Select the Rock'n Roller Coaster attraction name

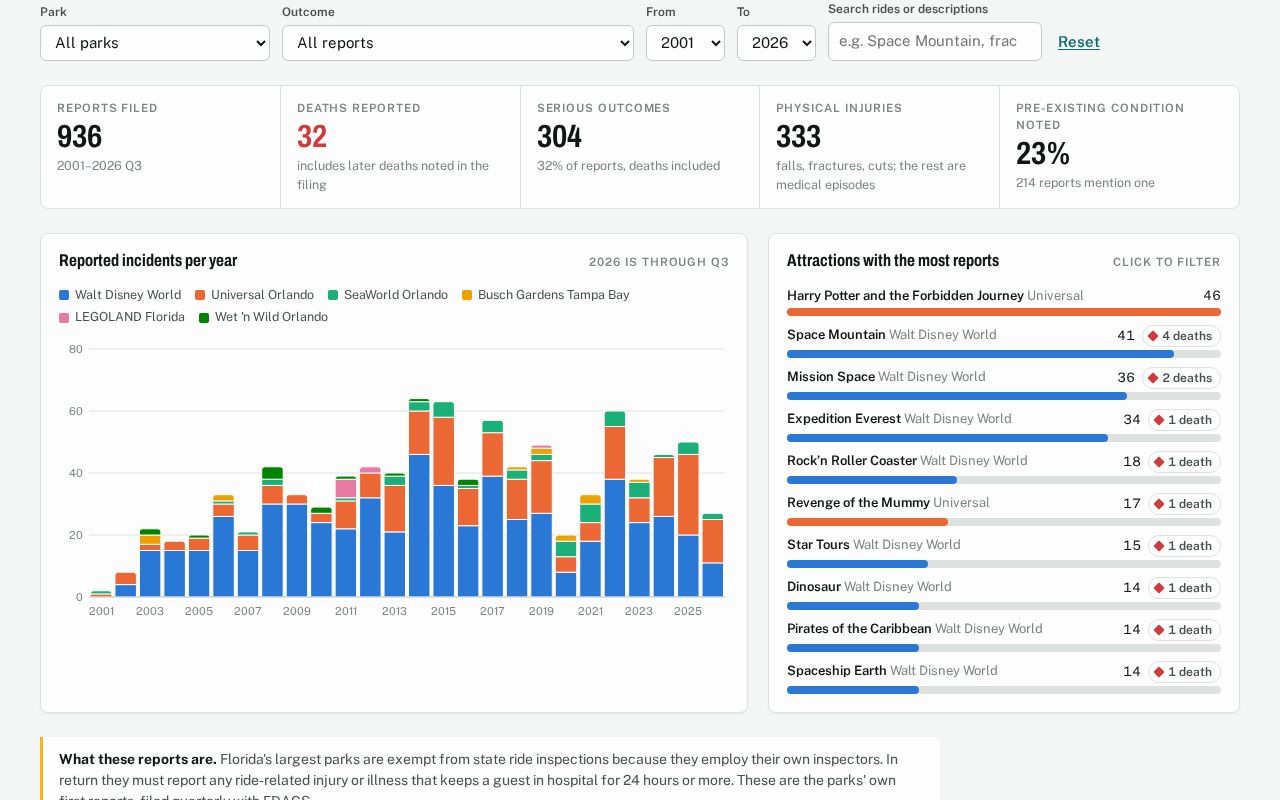(x=852, y=461)
